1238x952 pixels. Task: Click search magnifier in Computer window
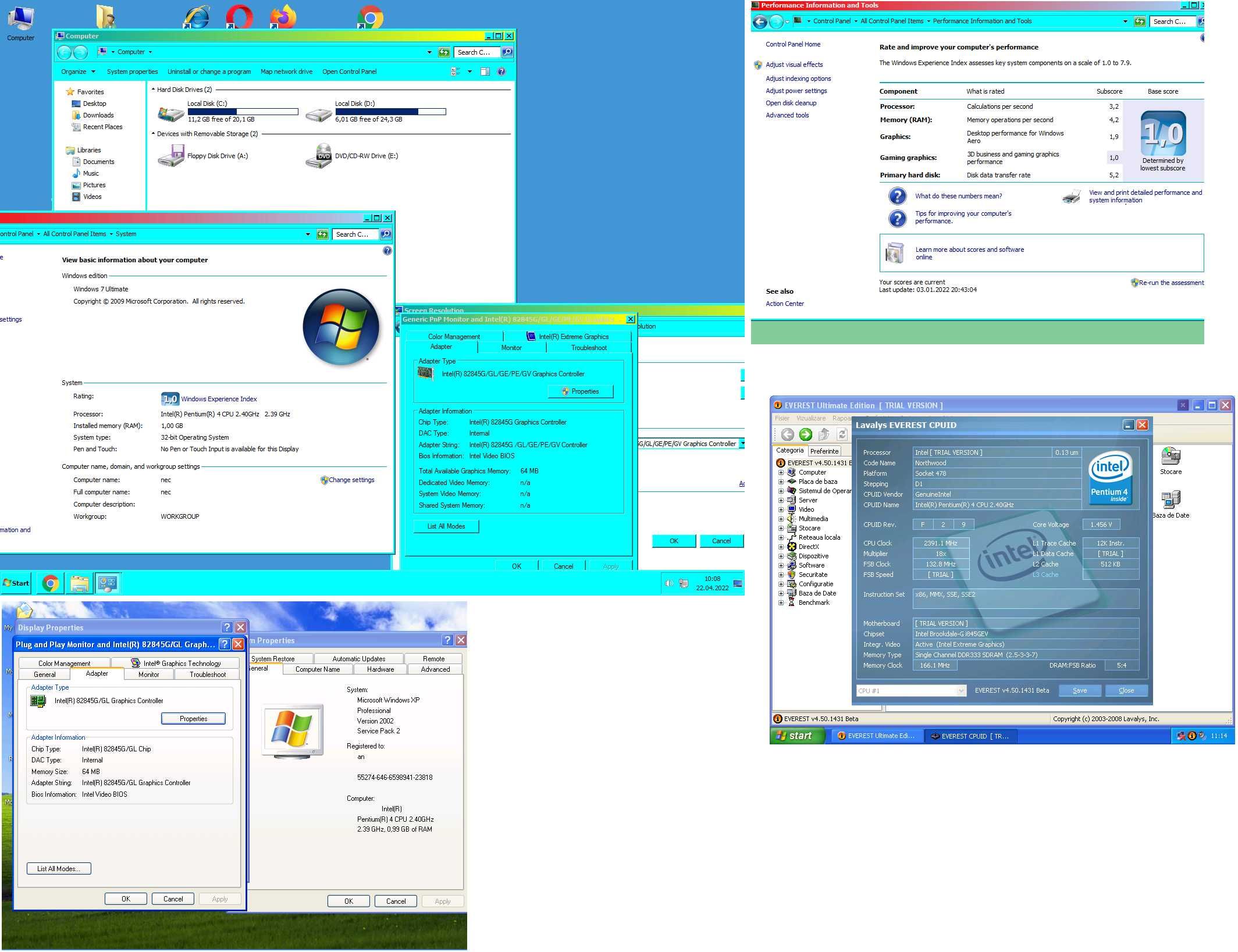pyautogui.click(x=507, y=52)
